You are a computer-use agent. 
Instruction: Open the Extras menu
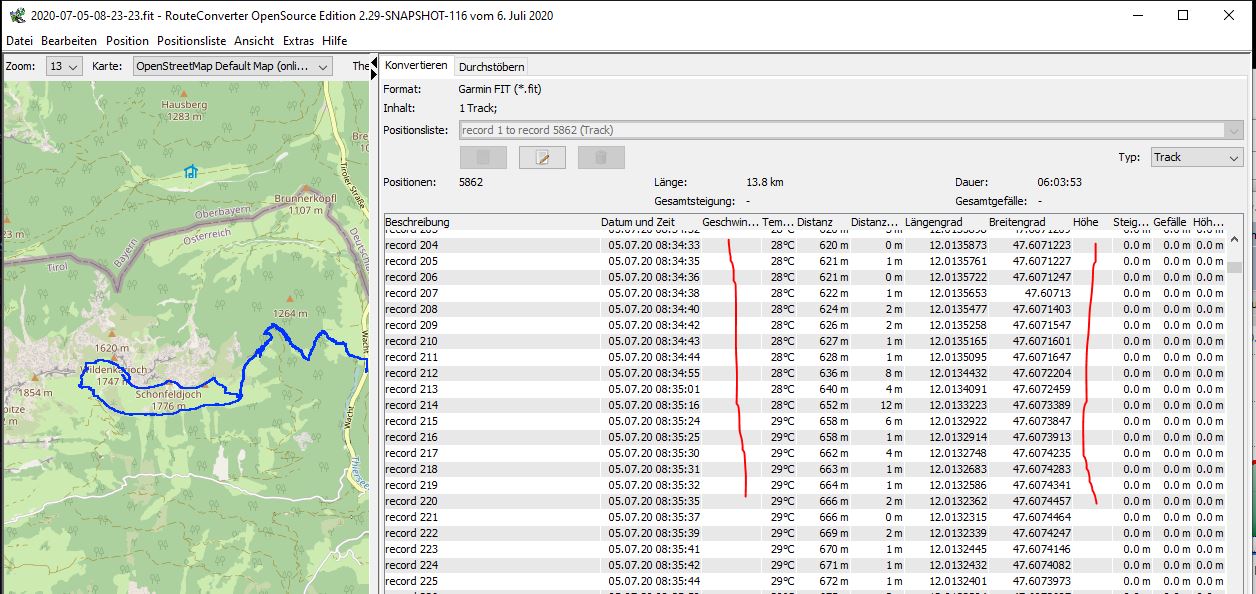point(298,41)
